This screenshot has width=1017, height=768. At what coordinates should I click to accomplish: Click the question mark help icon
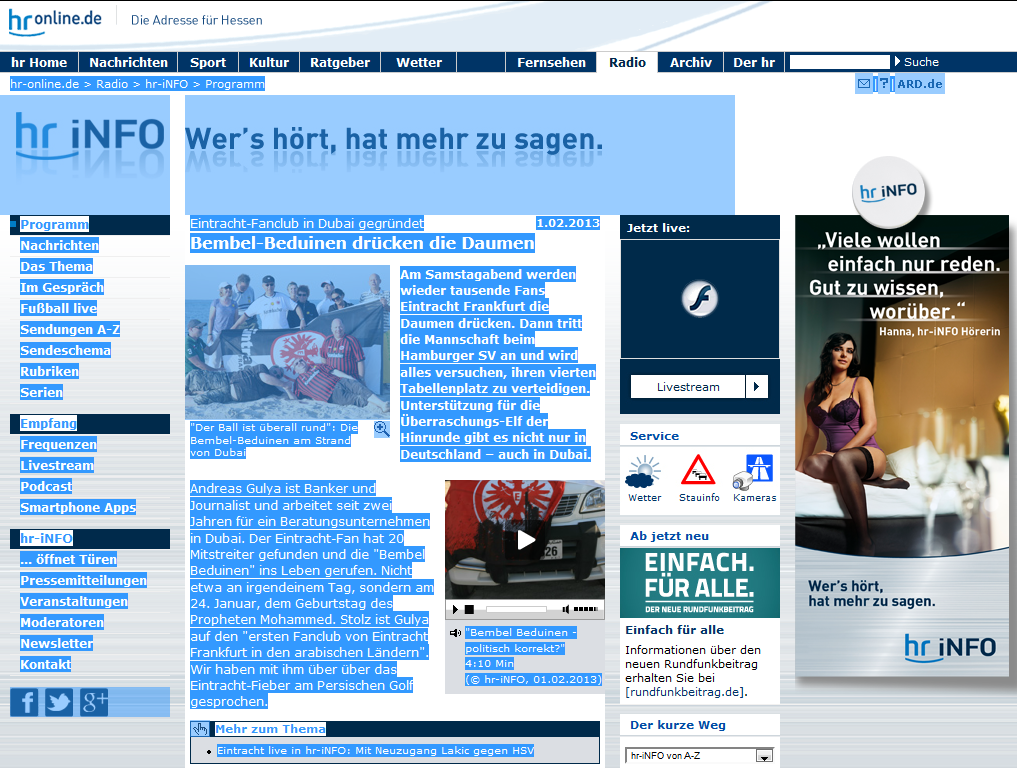click(882, 84)
